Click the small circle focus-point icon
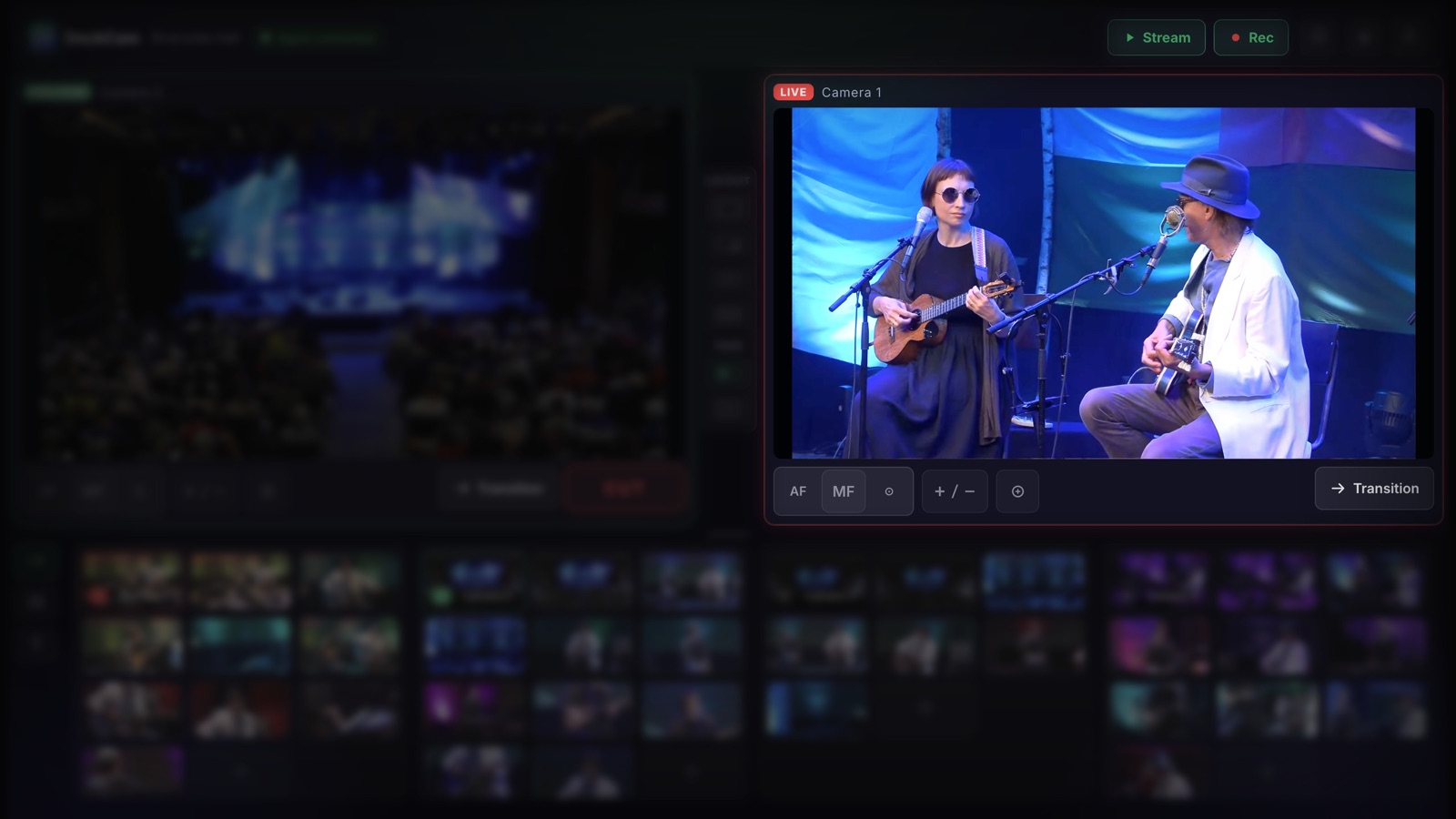Viewport: 1456px width, 819px height. (x=889, y=491)
